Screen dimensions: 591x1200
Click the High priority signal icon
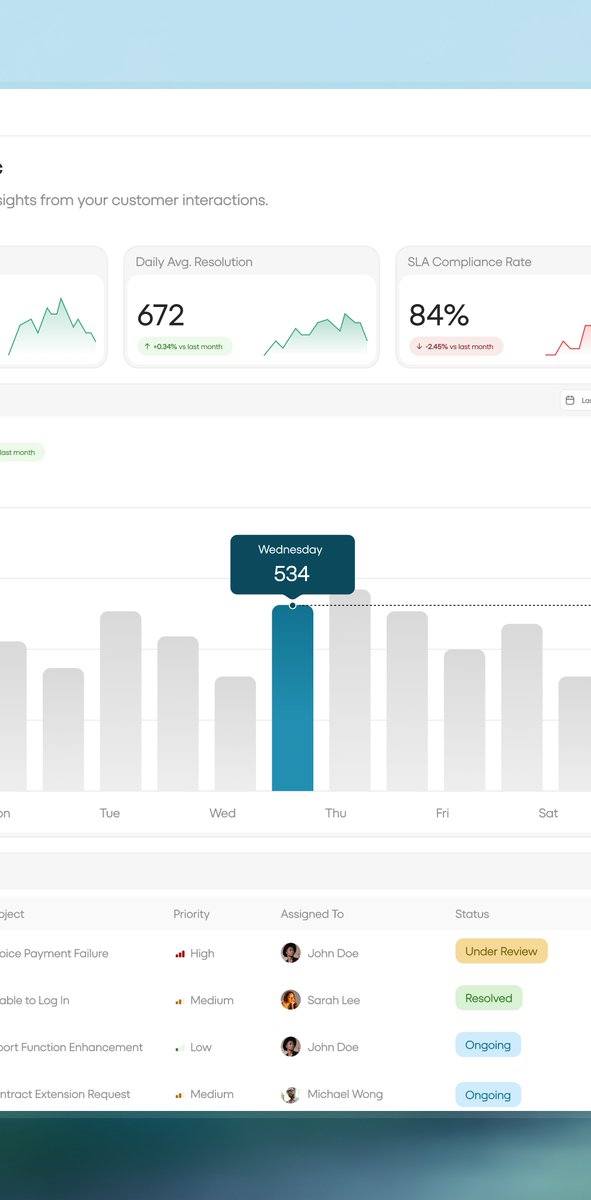coord(180,954)
